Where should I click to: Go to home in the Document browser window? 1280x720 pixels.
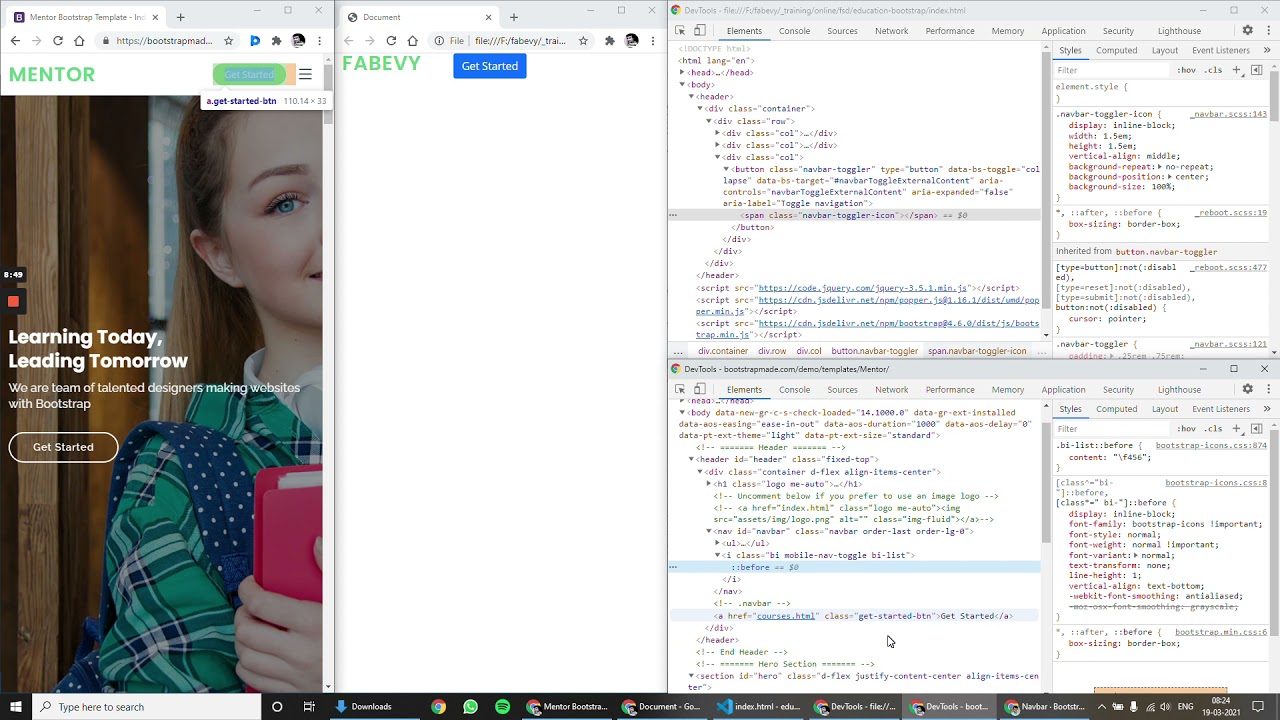click(412, 41)
